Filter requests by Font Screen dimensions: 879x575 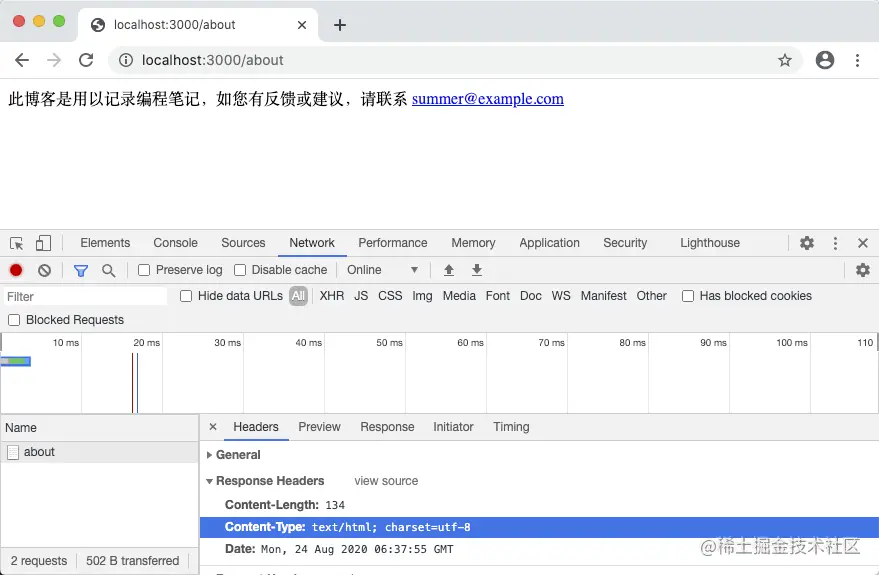click(x=498, y=296)
